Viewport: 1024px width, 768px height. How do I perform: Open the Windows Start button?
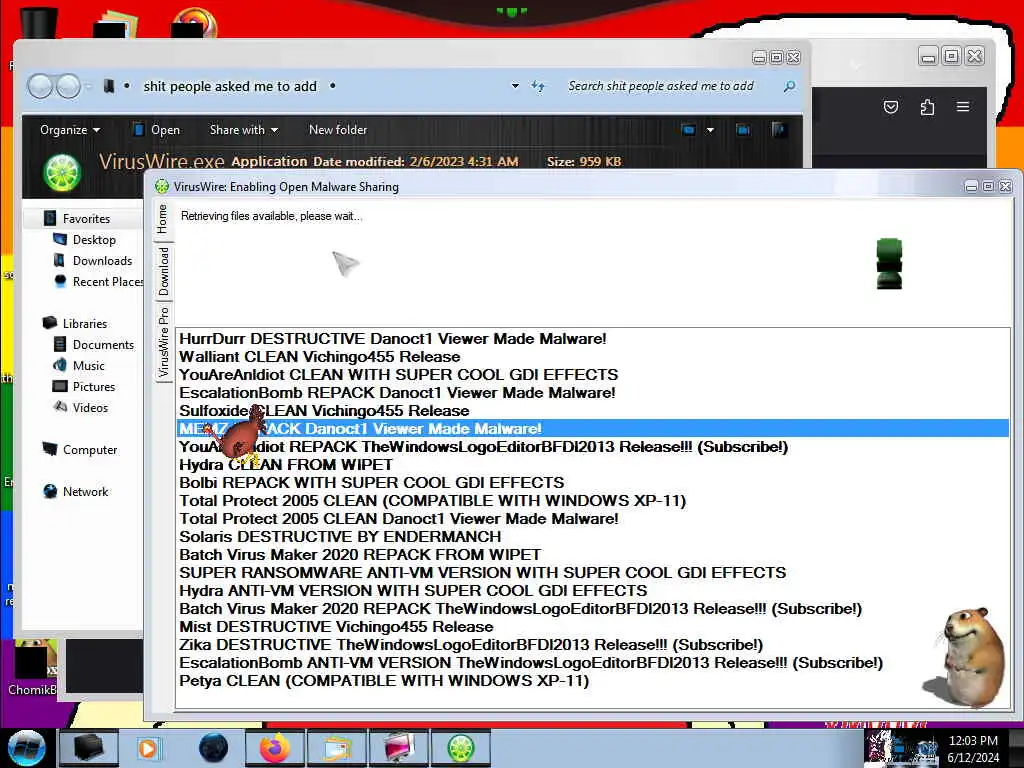pos(27,748)
